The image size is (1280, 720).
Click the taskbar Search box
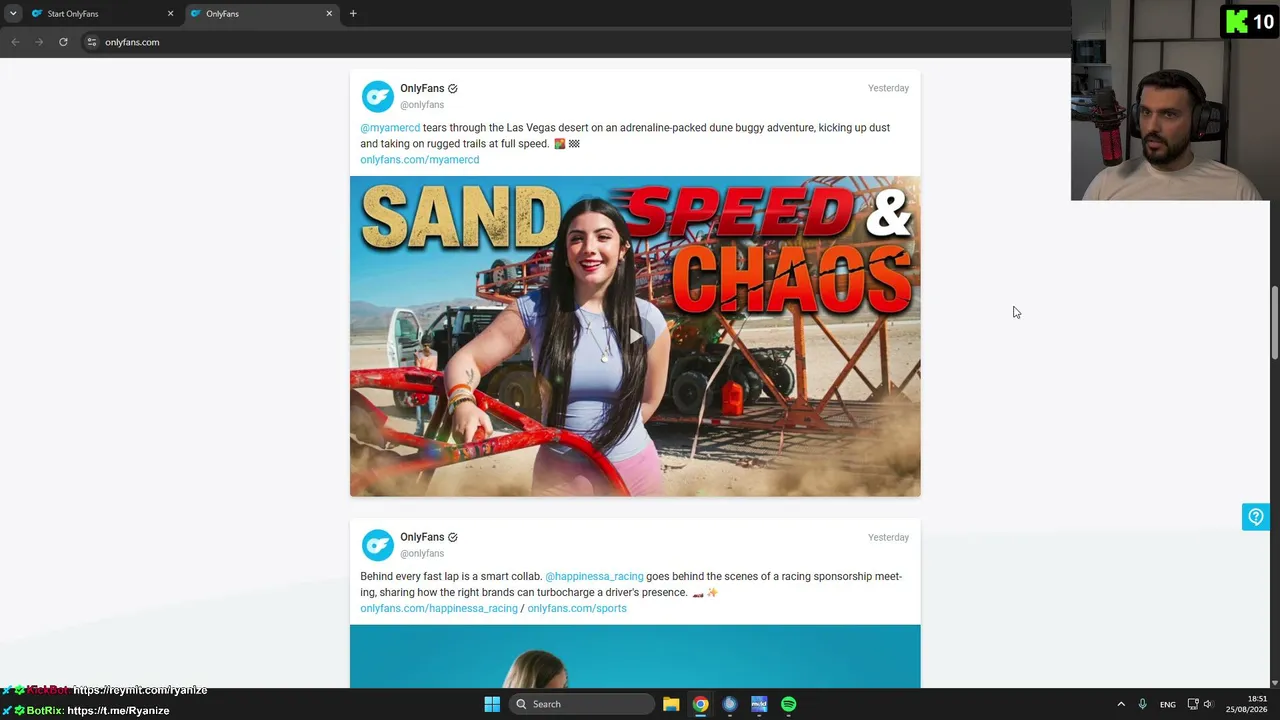tap(582, 704)
